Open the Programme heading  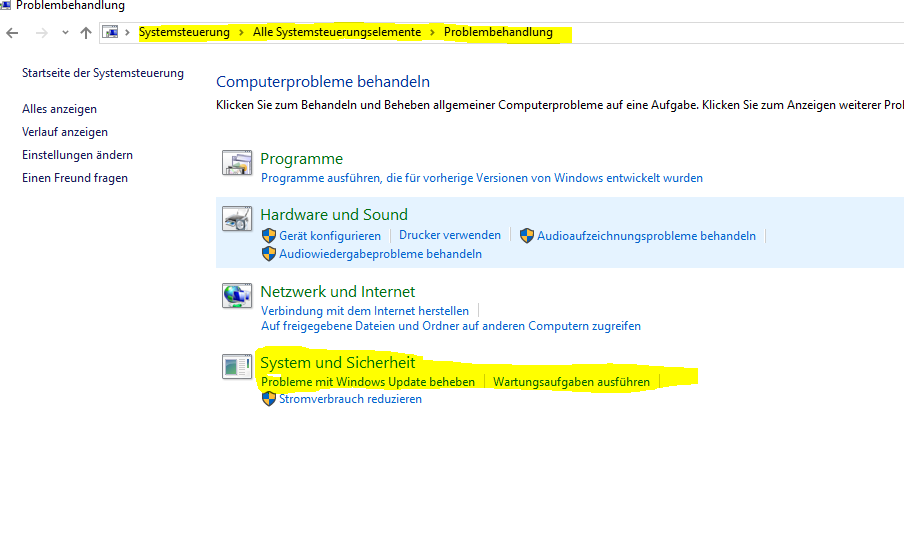point(302,159)
